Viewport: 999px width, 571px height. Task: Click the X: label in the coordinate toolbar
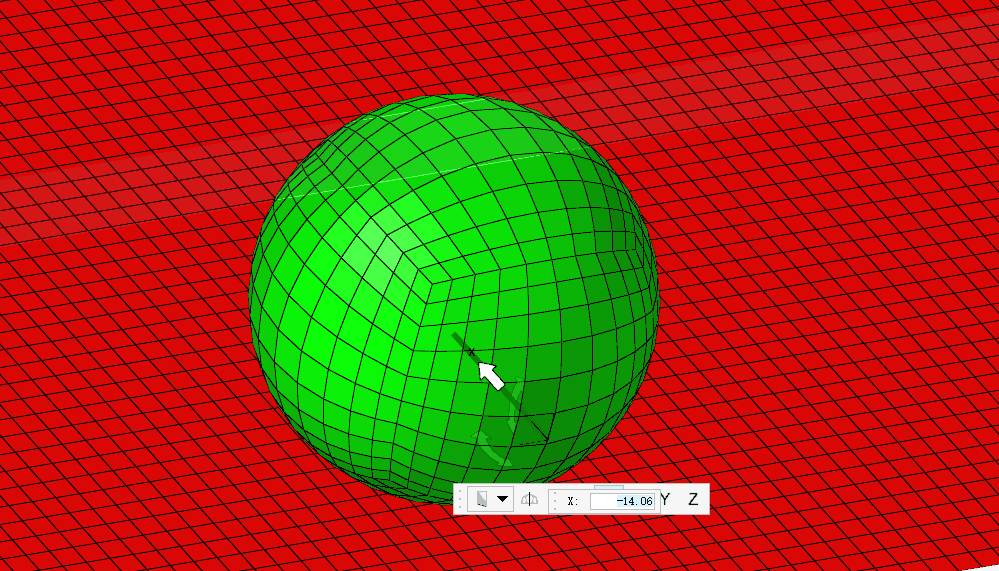pos(572,501)
